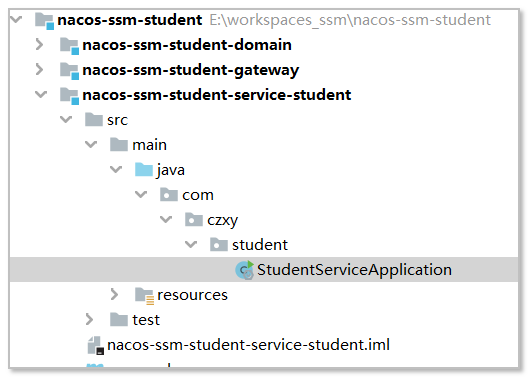Screen dimensions: 528x377
Task: Select nacos-ssm-student-service-student.iml file
Action: [x=249, y=345]
